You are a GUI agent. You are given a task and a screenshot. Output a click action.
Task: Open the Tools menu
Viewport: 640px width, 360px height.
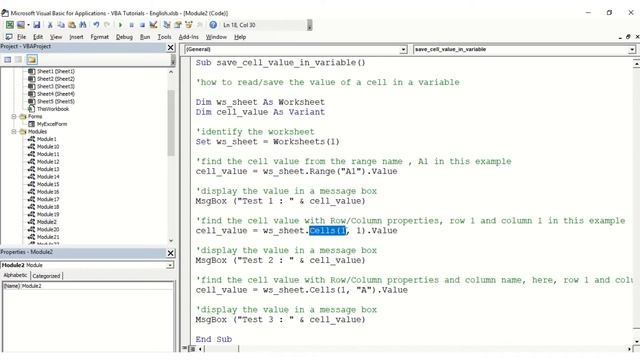point(164,37)
